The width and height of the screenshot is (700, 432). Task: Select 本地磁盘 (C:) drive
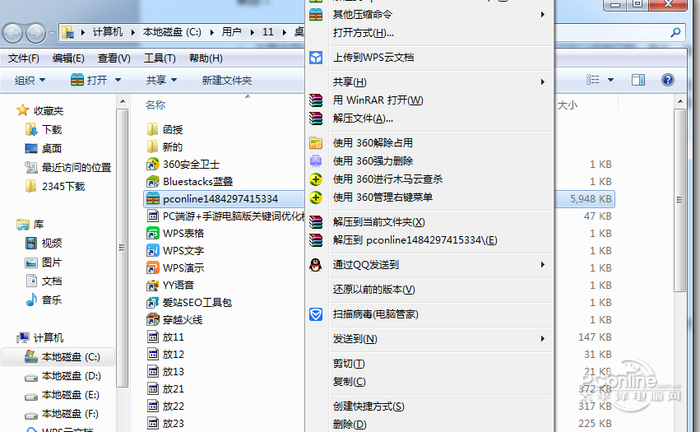click(62, 357)
